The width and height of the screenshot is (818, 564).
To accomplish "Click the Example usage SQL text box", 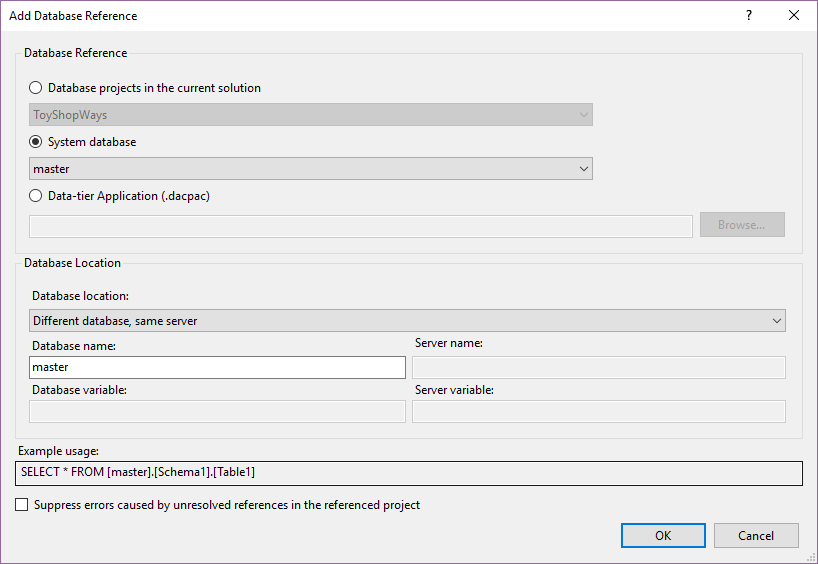I will tap(409, 471).
